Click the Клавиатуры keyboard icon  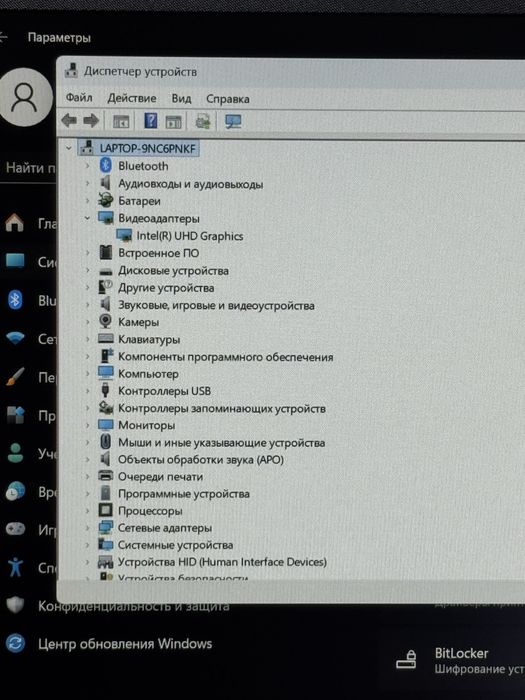point(105,338)
